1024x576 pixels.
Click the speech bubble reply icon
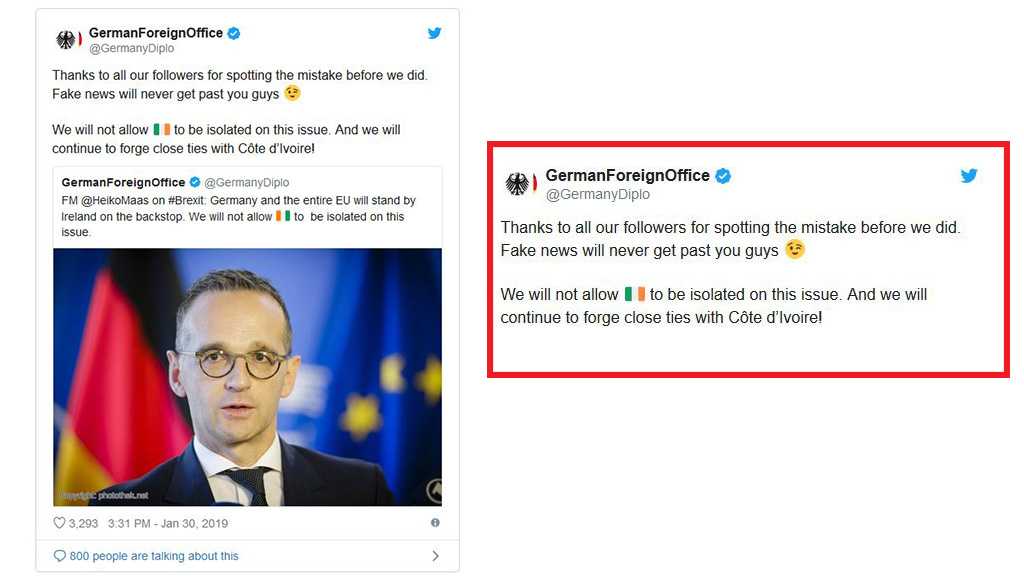59,556
